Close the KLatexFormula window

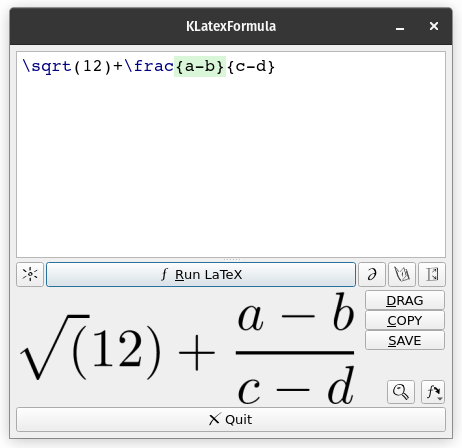[434, 26]
